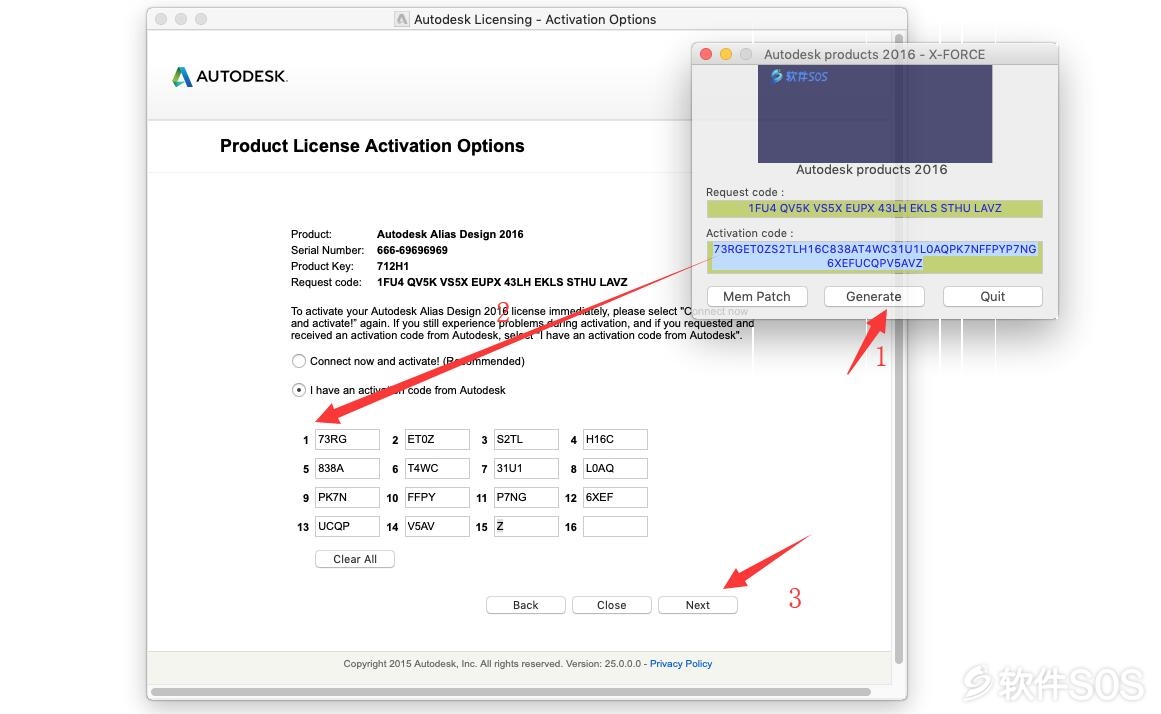This screenshot has width=1161, height=714.
Task: Click the Request code field in X-FORCE window
Action: 874,208
